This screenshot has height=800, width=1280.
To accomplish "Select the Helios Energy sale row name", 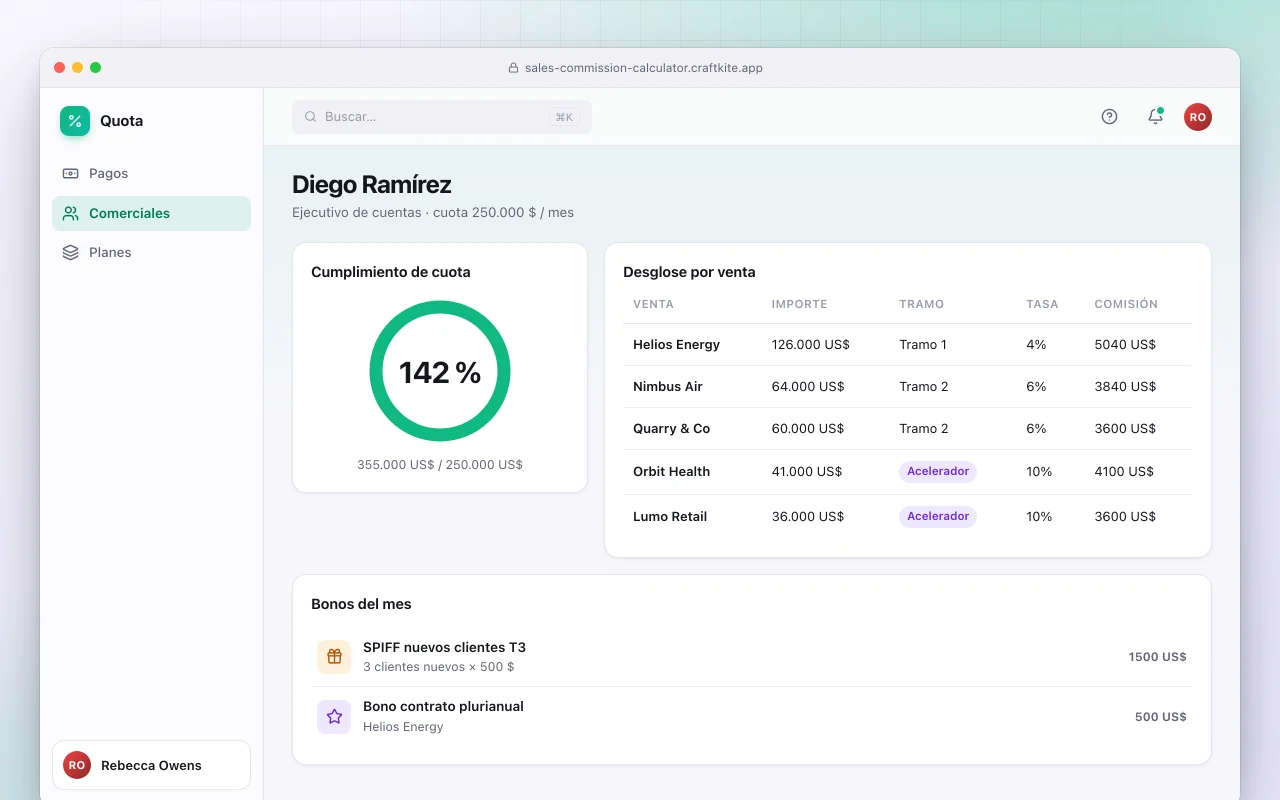I will click(676, 344).
